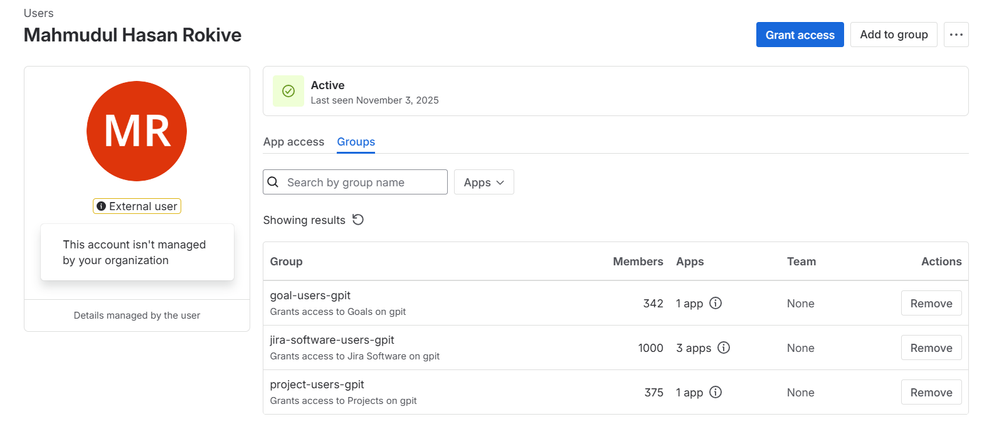Click 'Grants access to Jira Software on gpit'
This screenshot has height=446, width=999.
355,356
